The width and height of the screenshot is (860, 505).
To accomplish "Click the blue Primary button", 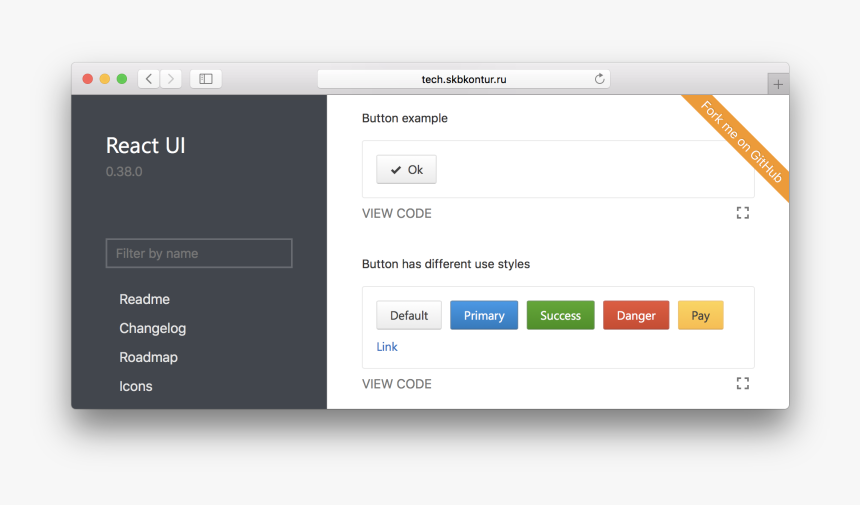I will point(484,315).
